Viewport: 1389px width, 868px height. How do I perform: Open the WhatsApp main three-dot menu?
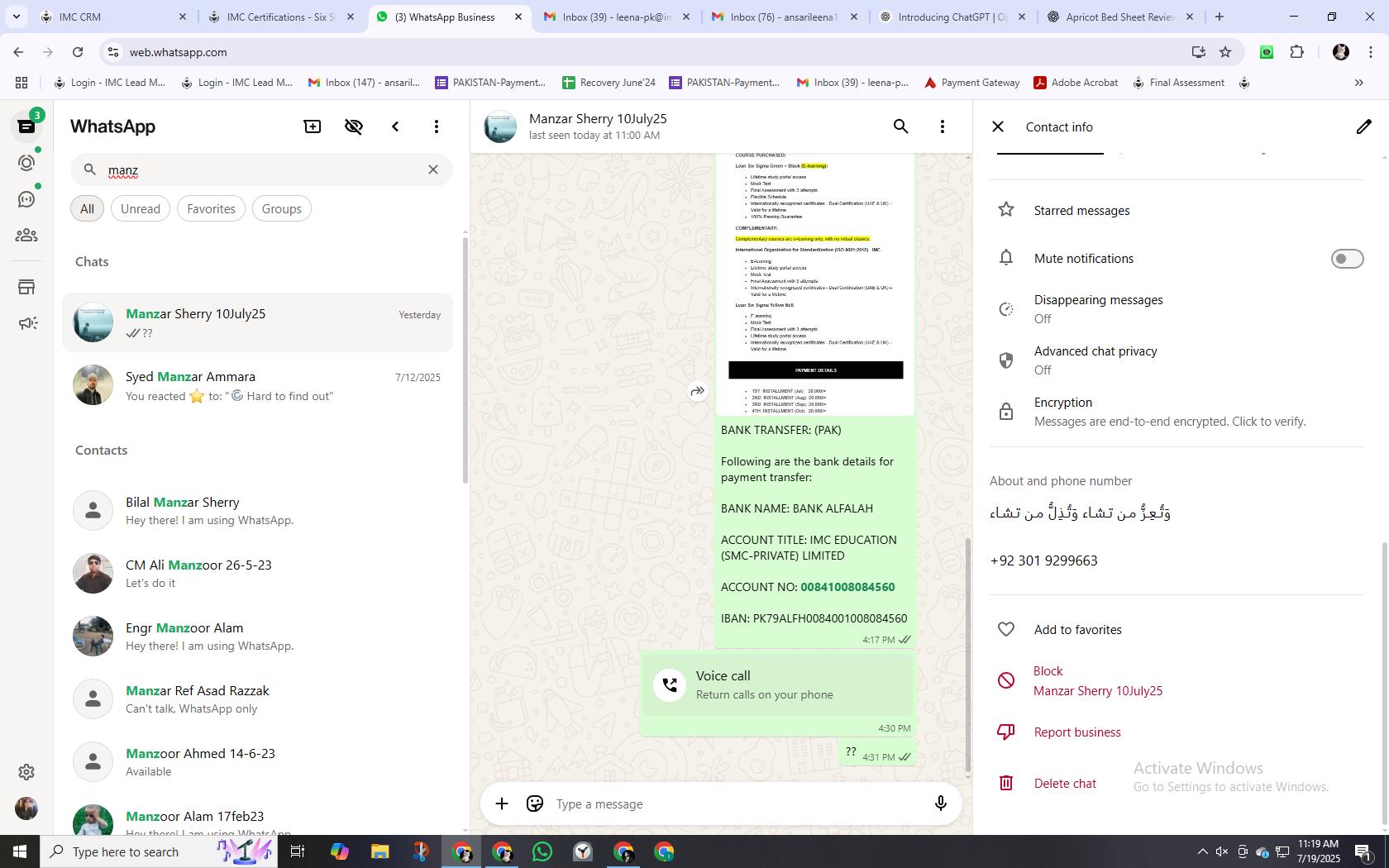click(x=437, y=126)
